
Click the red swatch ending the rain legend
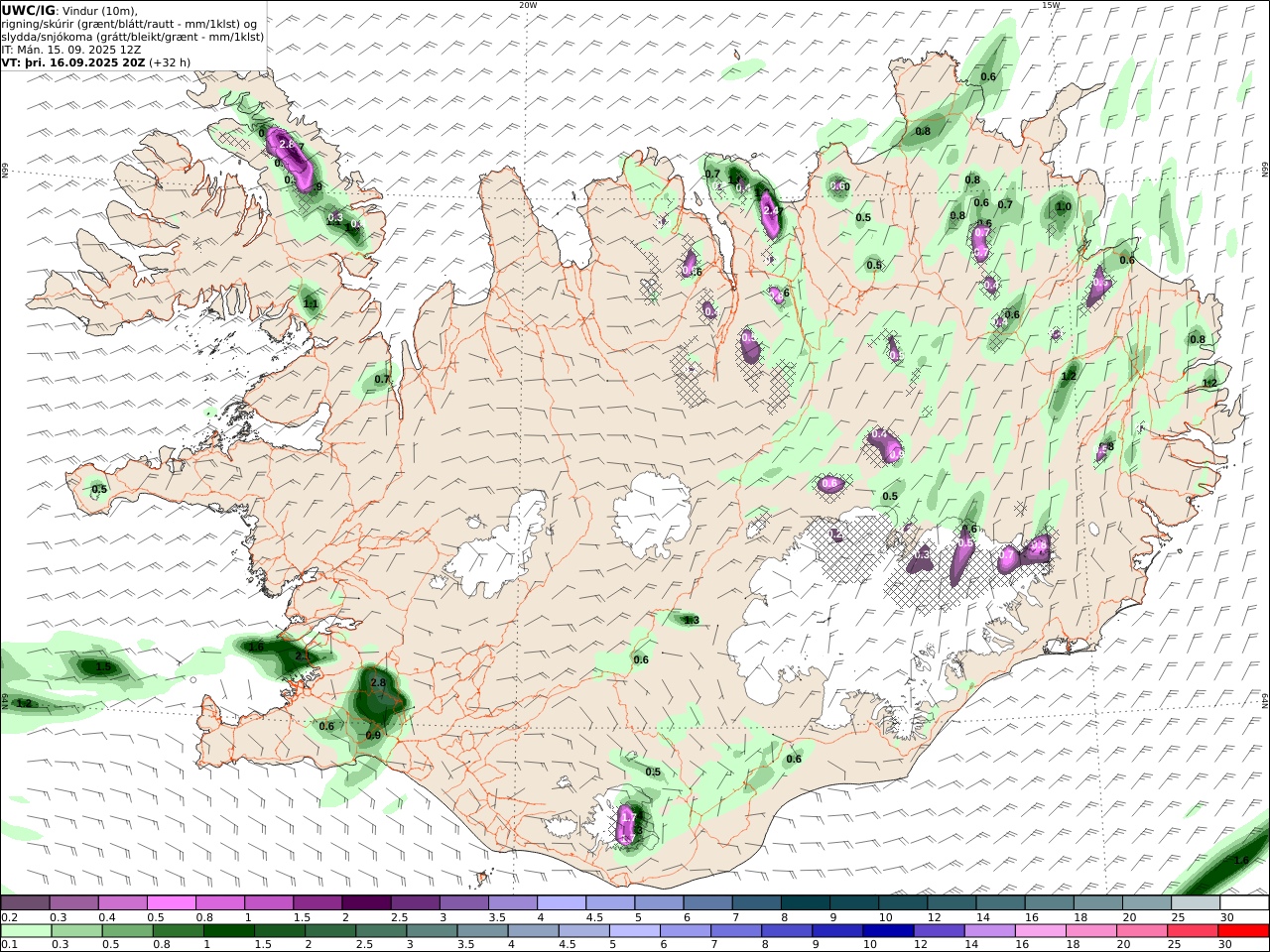pos(1244,931)
